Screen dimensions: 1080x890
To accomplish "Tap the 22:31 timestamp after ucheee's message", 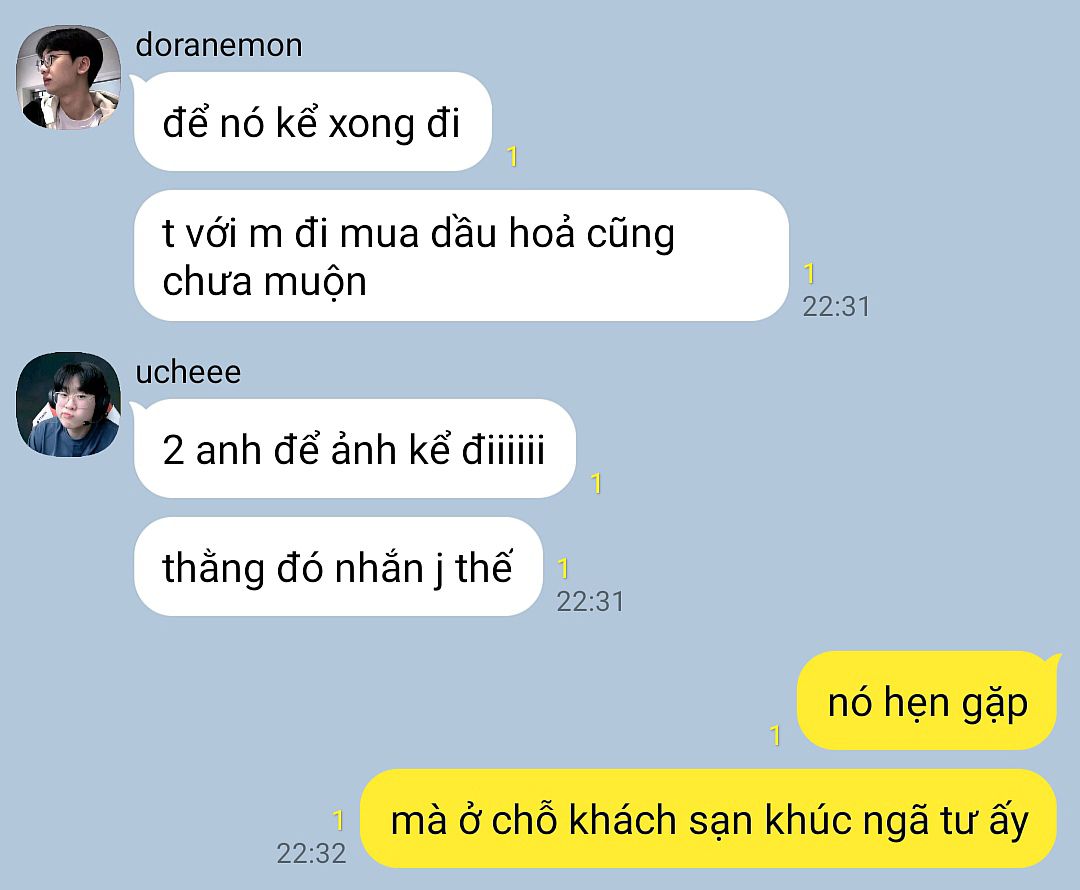I will (590, 601).
